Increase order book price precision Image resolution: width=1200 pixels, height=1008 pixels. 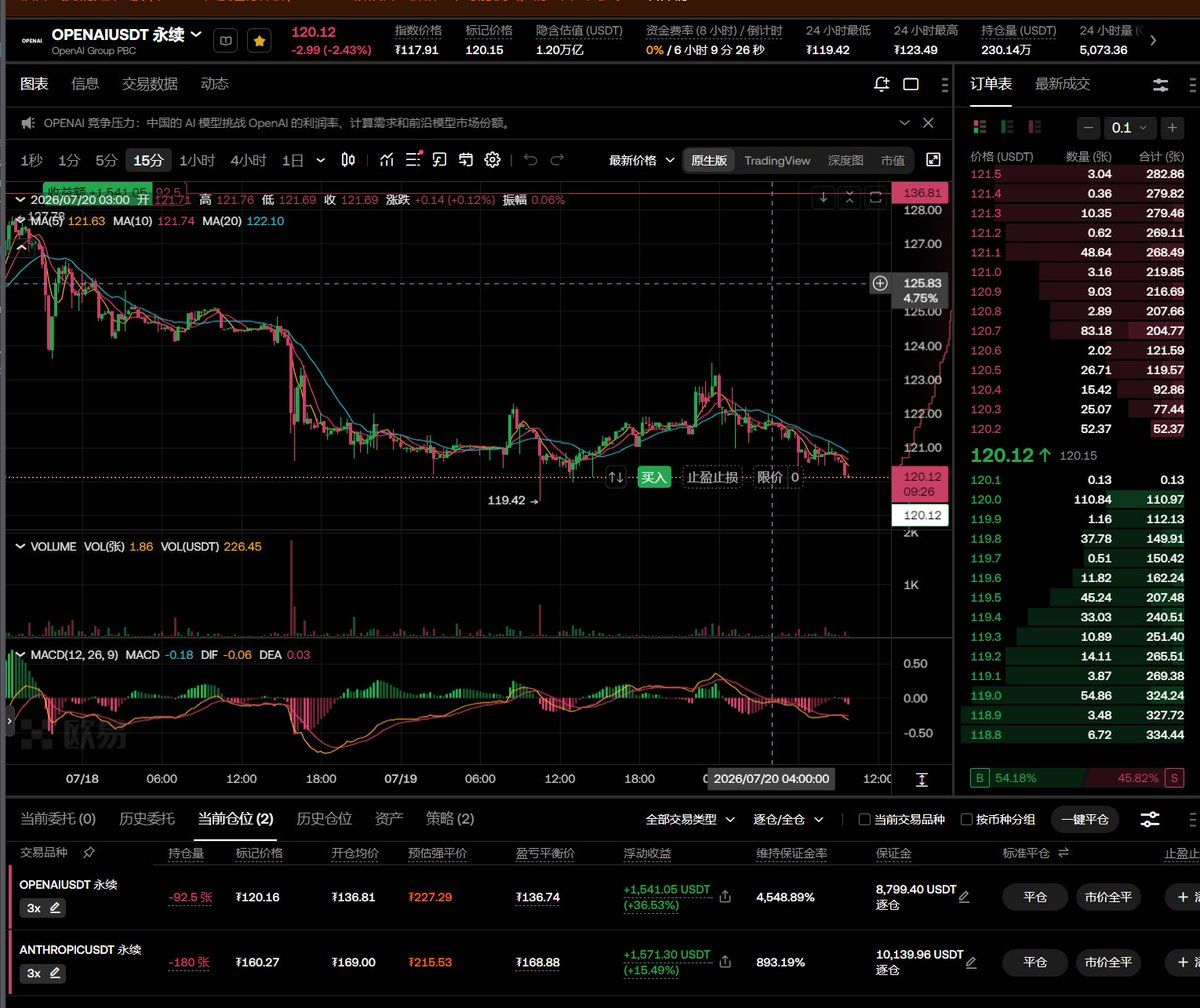coord(1174,128)
